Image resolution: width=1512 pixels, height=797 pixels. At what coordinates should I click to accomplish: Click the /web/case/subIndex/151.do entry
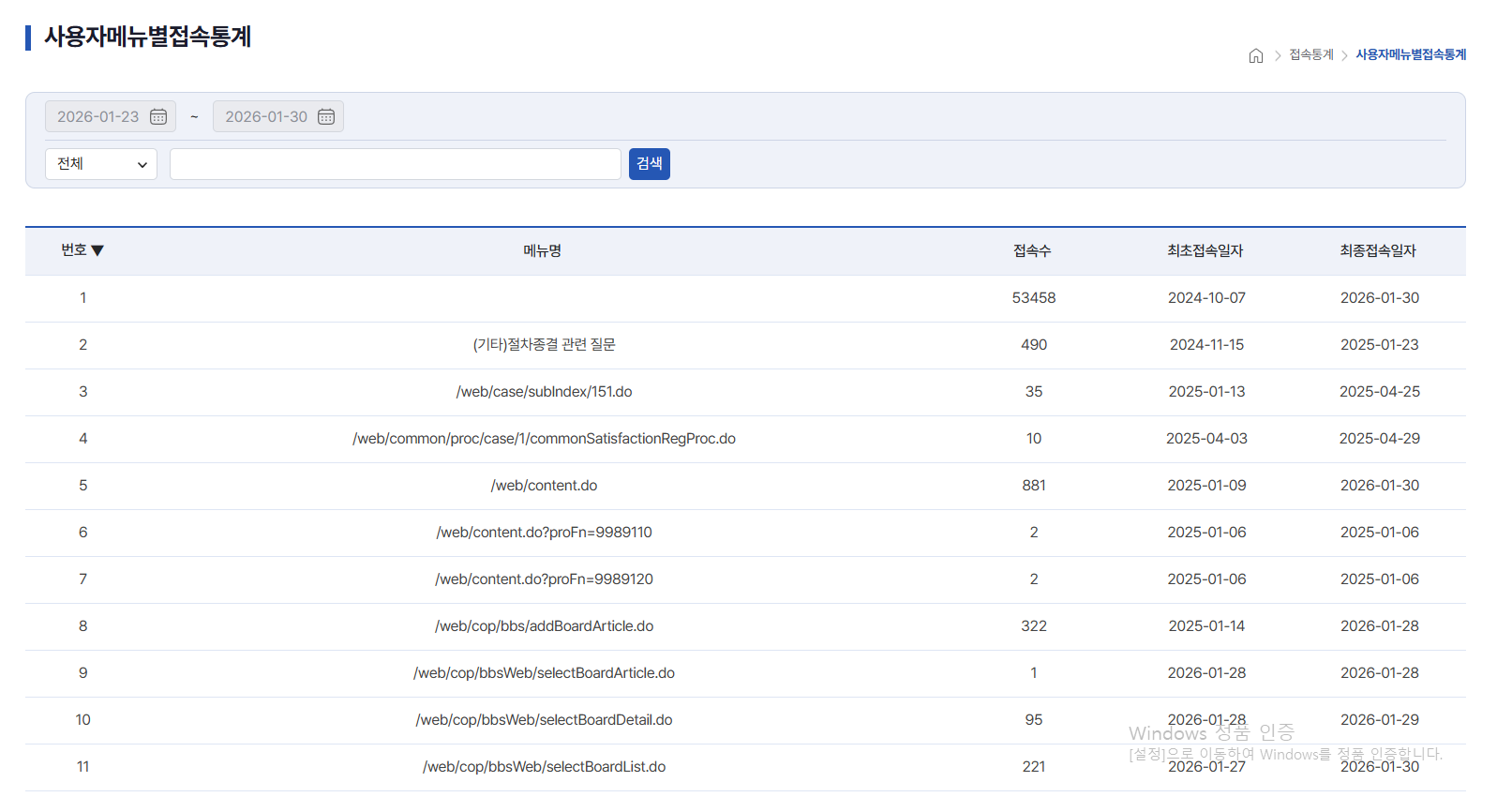pyautogui.click(x=544, y=392)
